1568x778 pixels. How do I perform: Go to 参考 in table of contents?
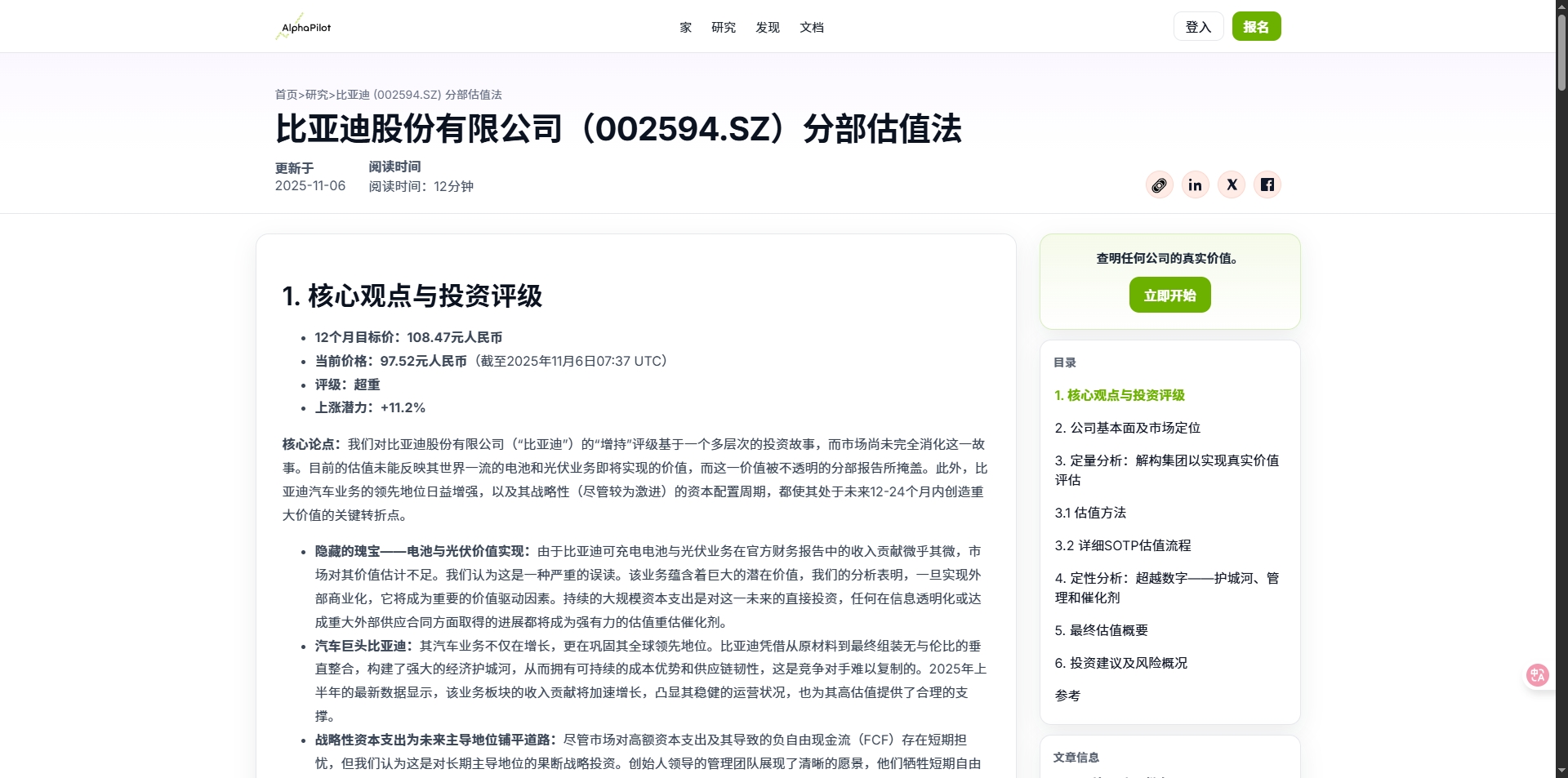(1067, 696)
